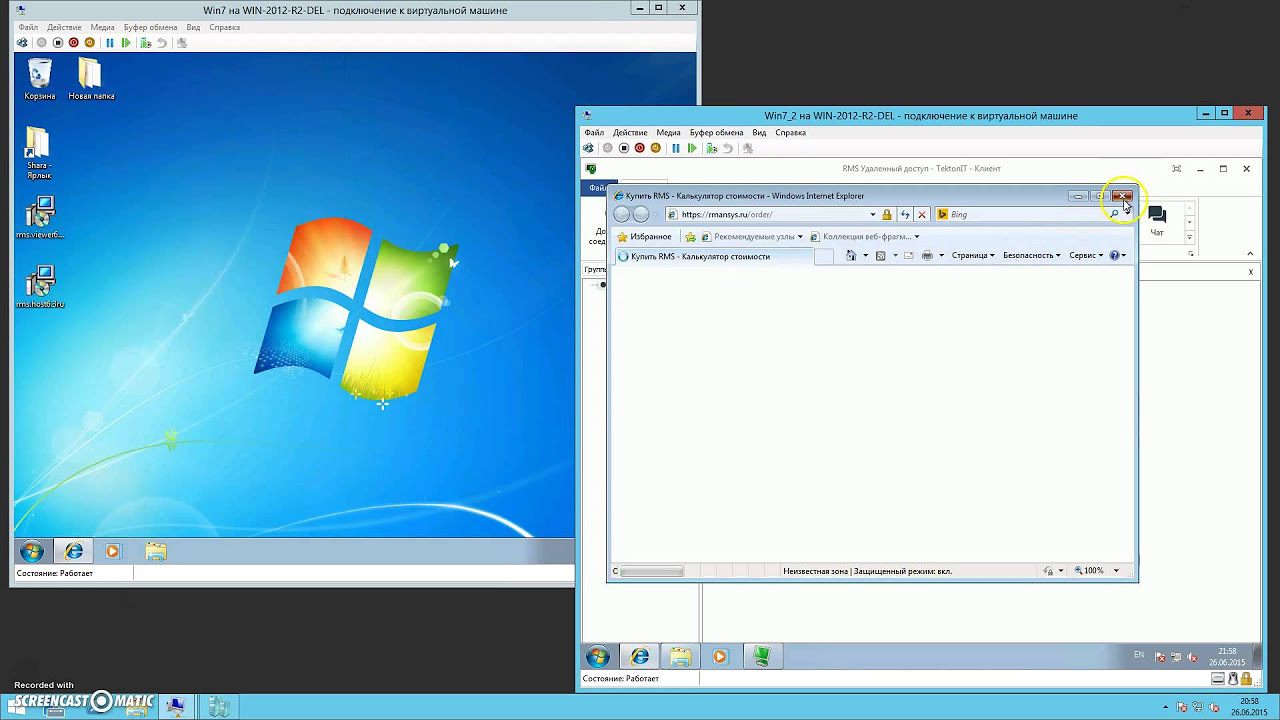The height and width of the screenshot is (720, 1280).
Task: Select rms.host installer icon on desktop
Action: pyautogui.click(x=40, y=287)
